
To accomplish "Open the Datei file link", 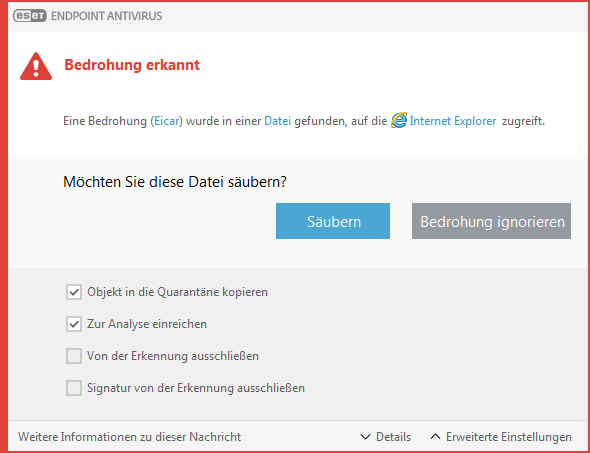I will (277, 122).
